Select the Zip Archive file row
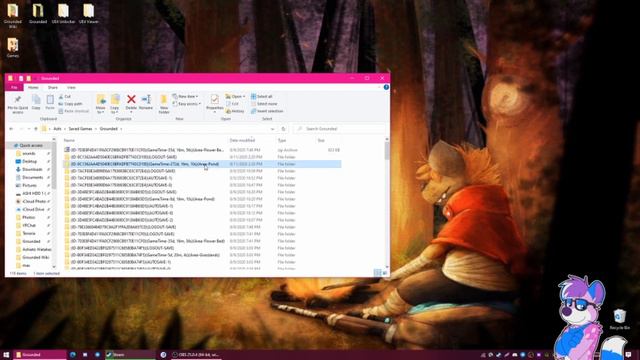The width and height of the screenshot is (640, 360). point(202,150)
